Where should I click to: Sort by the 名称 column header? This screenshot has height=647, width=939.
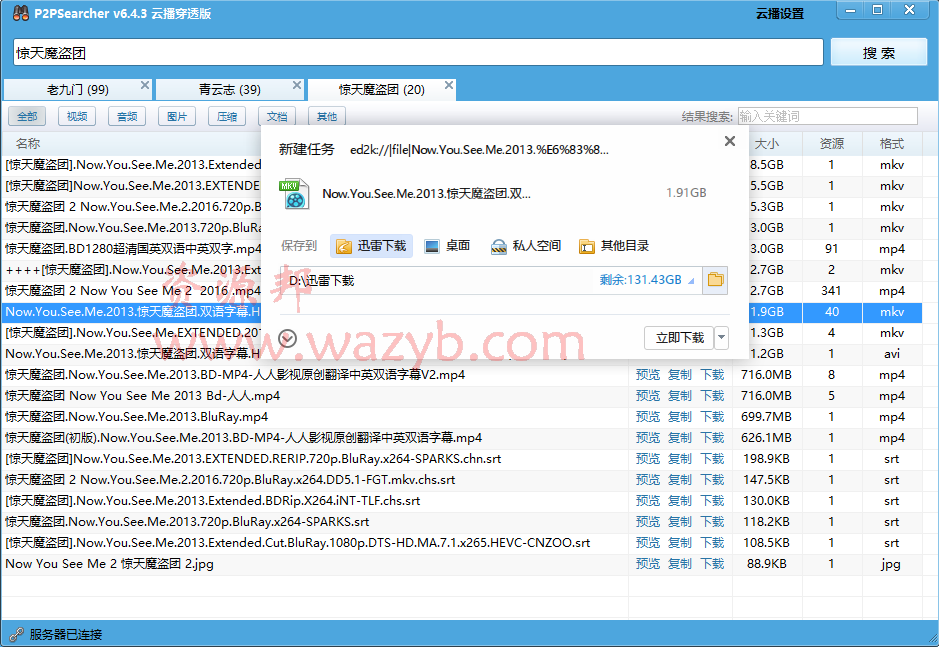click(x=28, y=144)
